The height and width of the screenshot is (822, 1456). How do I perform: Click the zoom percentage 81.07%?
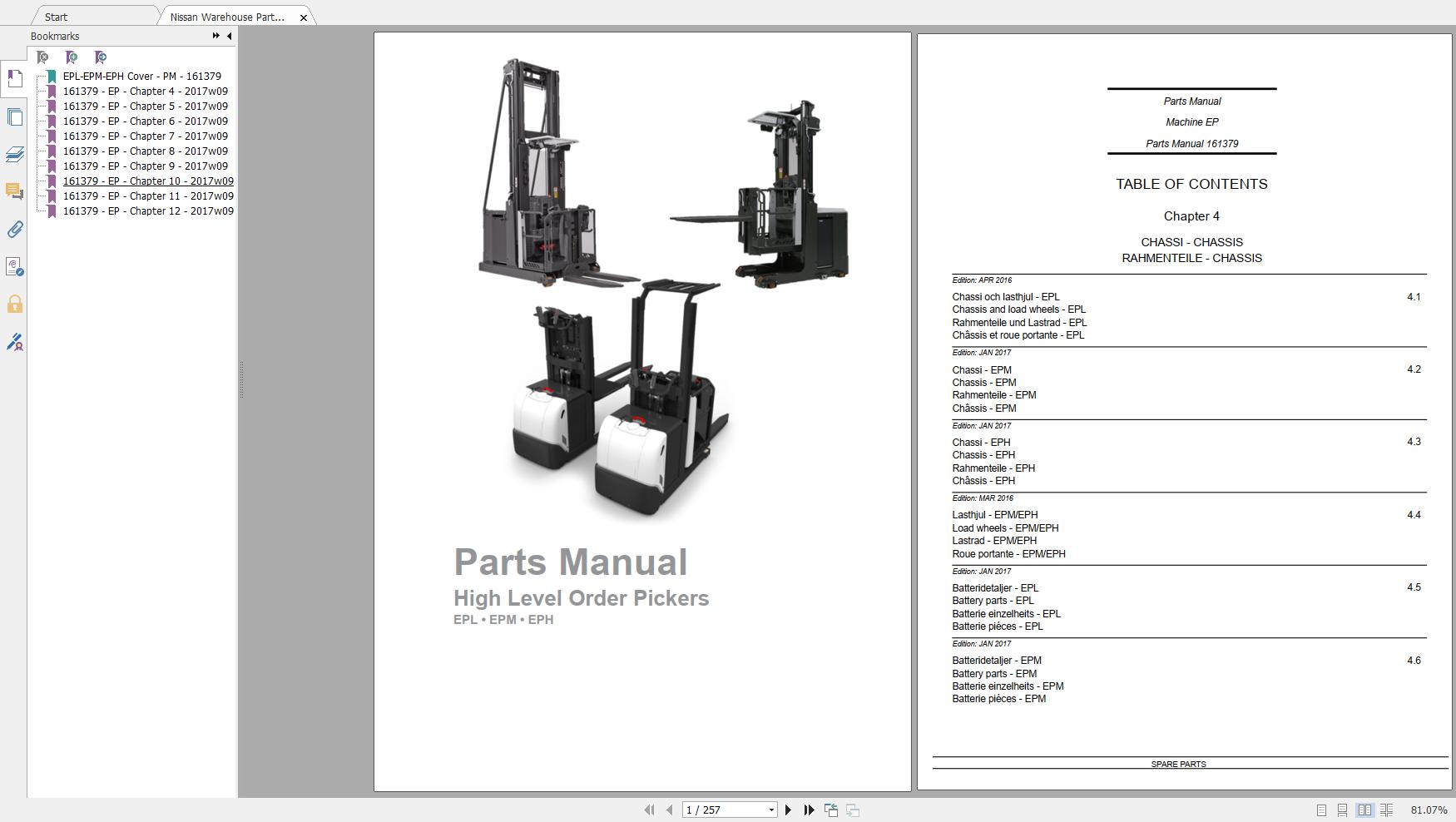pos(1429,810)
